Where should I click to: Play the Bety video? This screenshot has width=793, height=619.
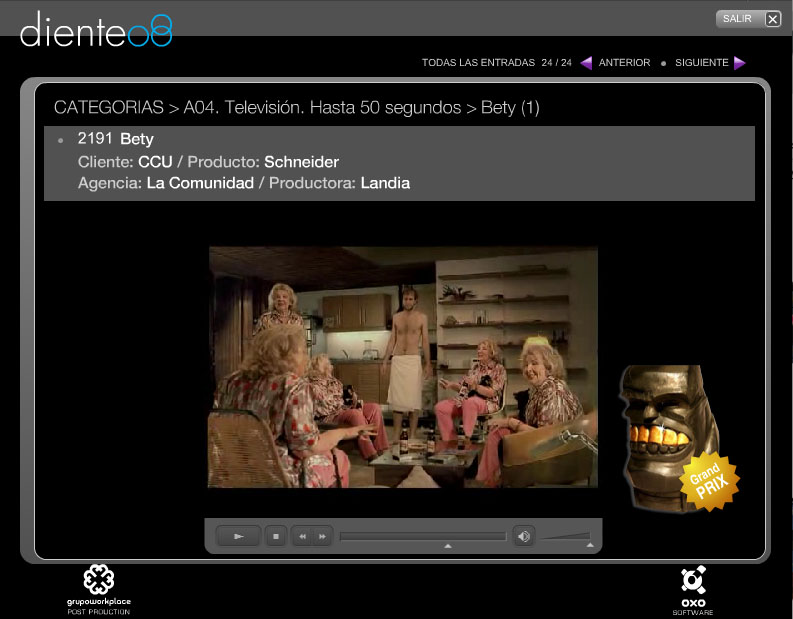tap(239, 537)
